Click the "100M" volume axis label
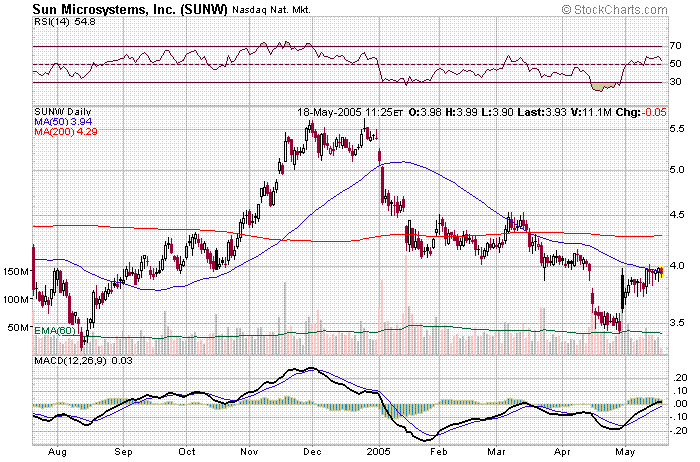700x462 pixels. (16, 299)
